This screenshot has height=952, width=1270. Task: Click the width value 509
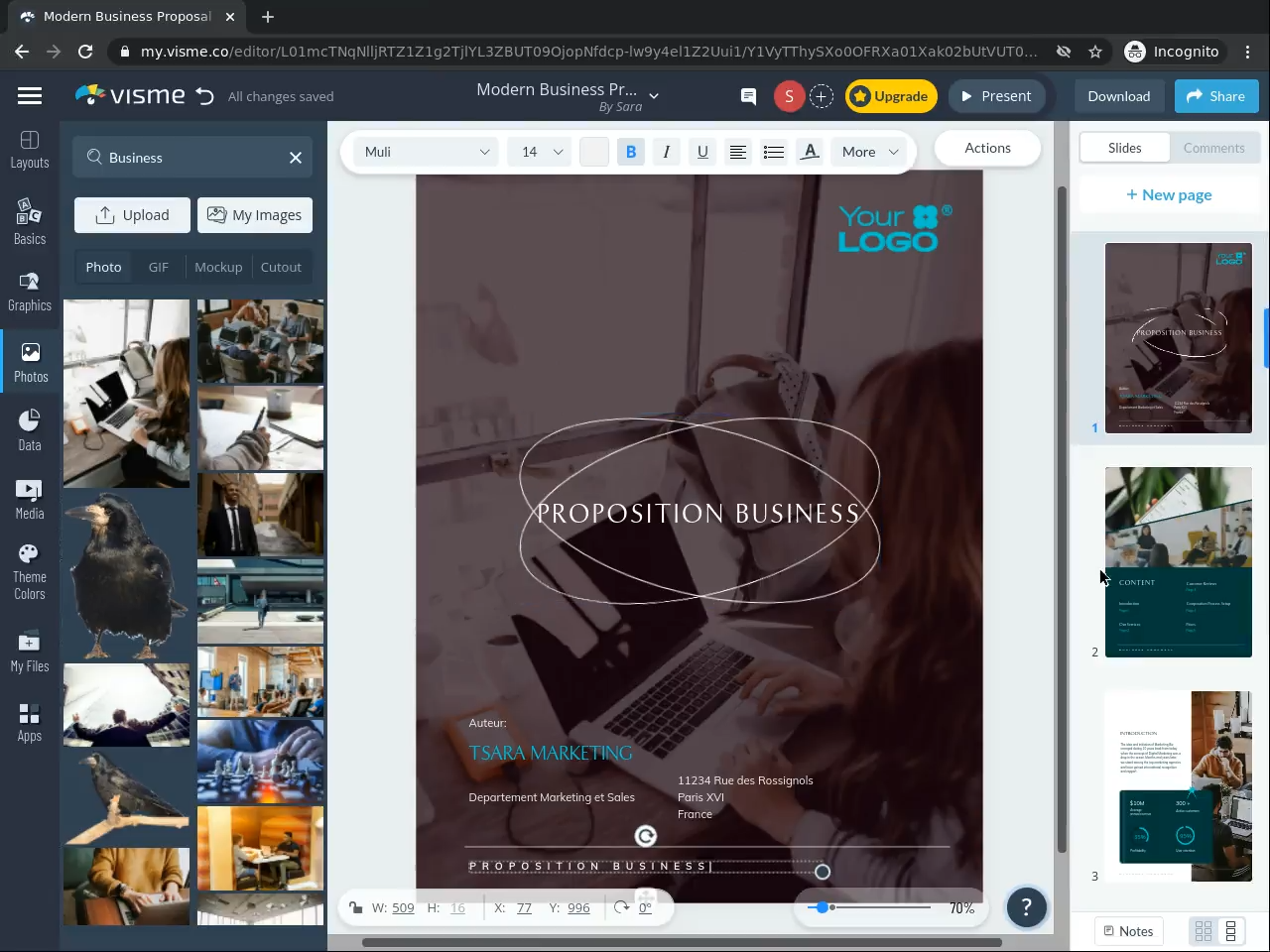(403, 907)
